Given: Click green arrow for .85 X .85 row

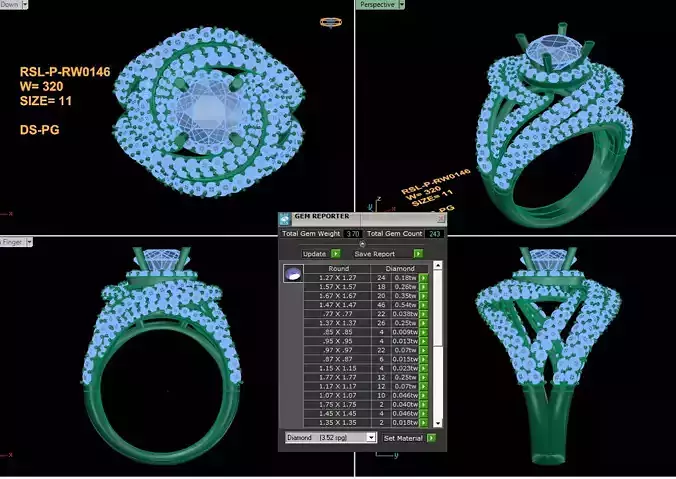Looking at the screenshot, I should 423,332.
